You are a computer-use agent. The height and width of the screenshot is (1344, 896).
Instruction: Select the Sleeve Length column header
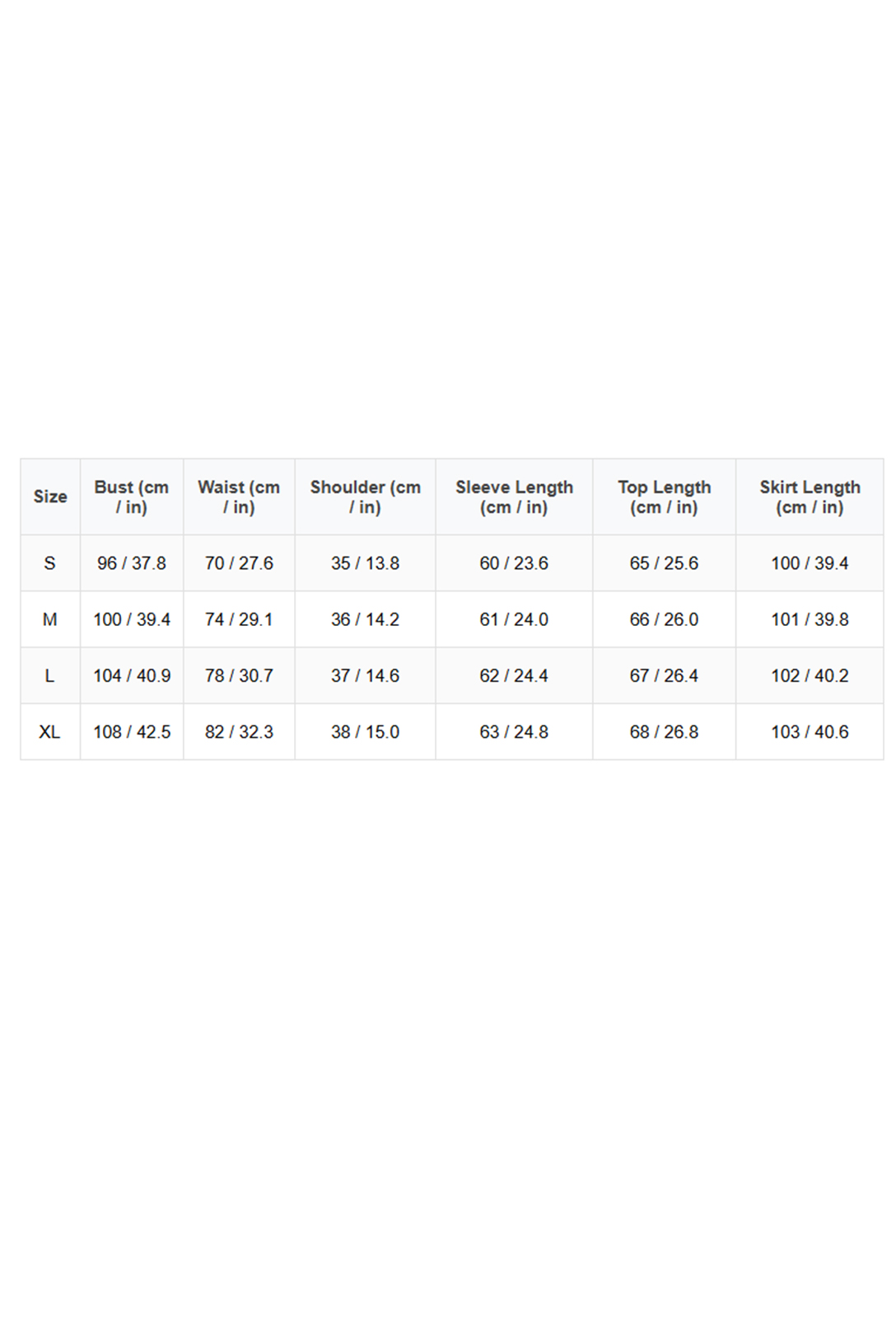[514, 497]
